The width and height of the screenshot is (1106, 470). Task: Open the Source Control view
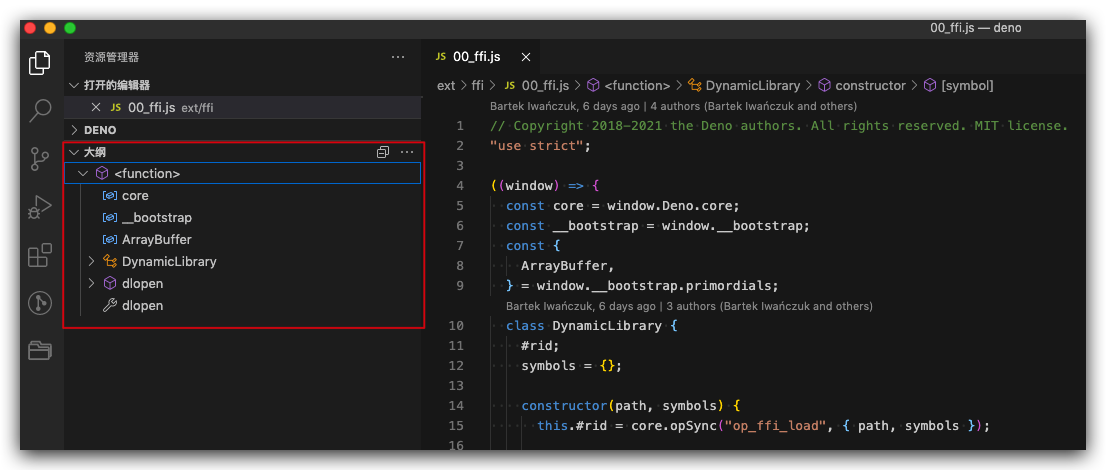point(40,159)
